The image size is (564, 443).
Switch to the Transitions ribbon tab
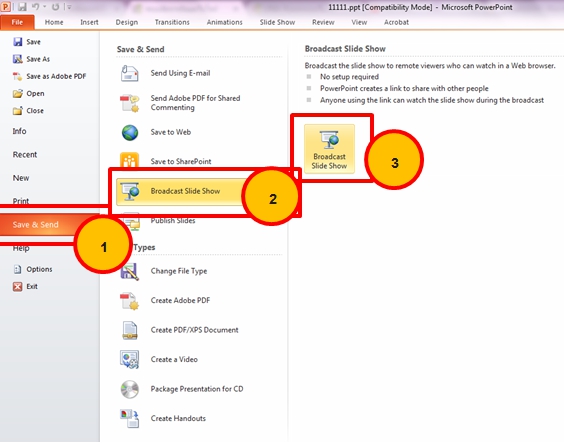(x=172, y=22)
